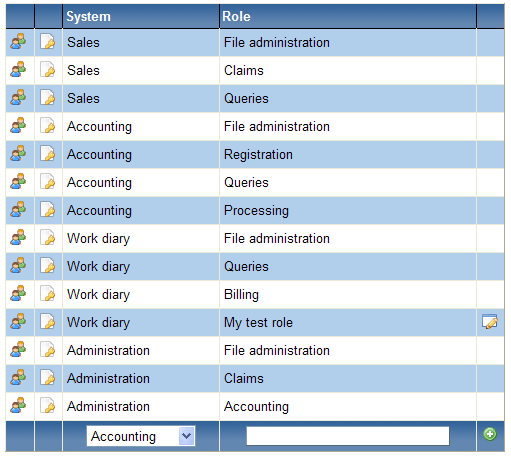Screen dimensions: 511x458
Task: Open key icon for Accounting File administration
Action: (48, 126)
